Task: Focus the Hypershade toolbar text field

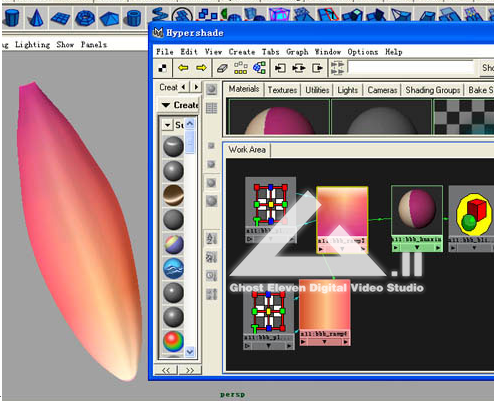Action: coord(411,68)
